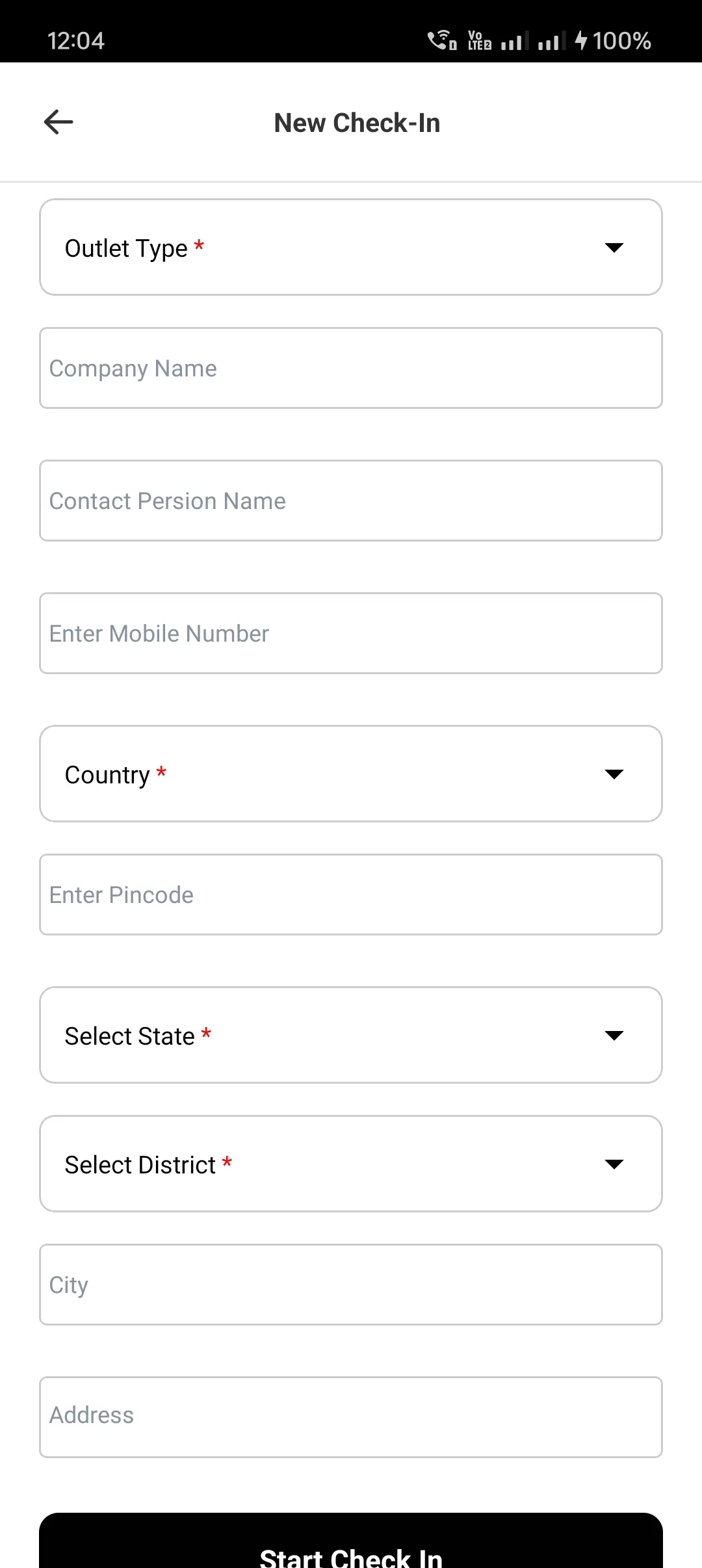702x1568 pixels.
Task: Tap the Address input field
Action: [x=351, y=1417]
